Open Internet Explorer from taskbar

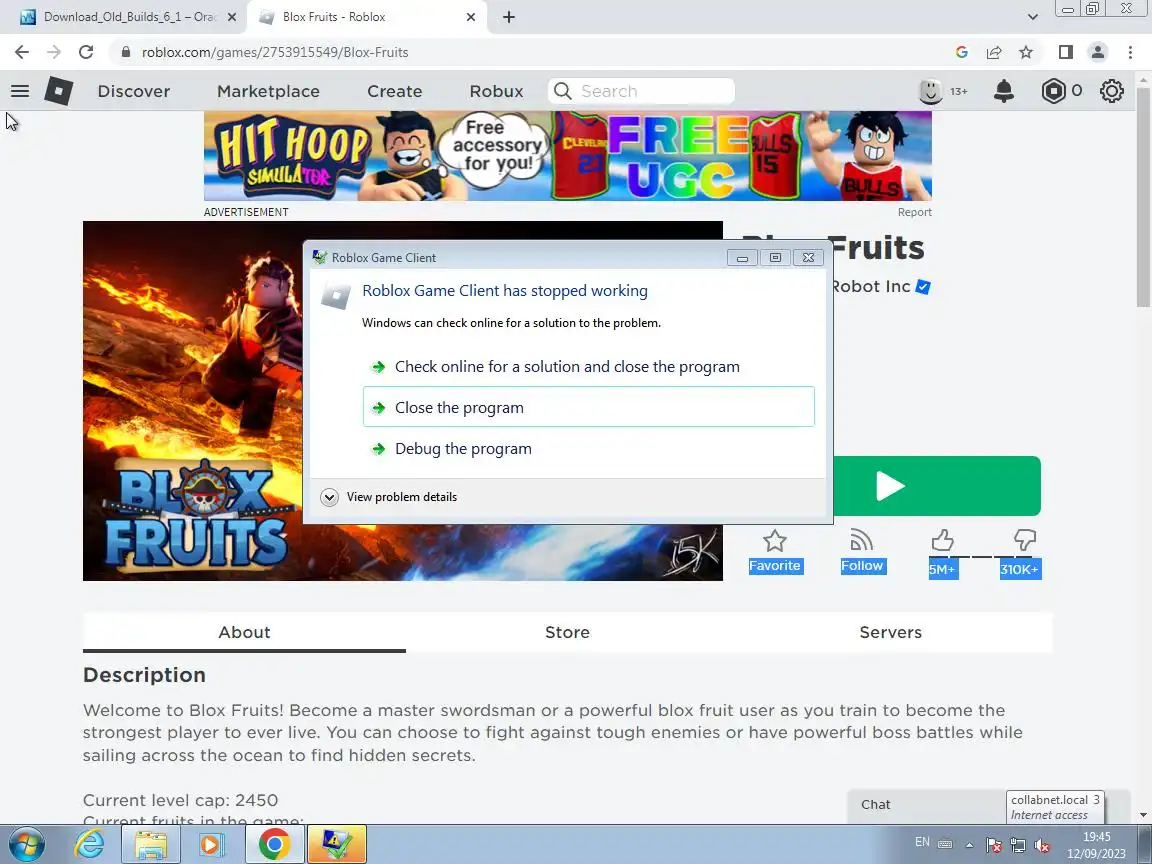pos(90,845)
